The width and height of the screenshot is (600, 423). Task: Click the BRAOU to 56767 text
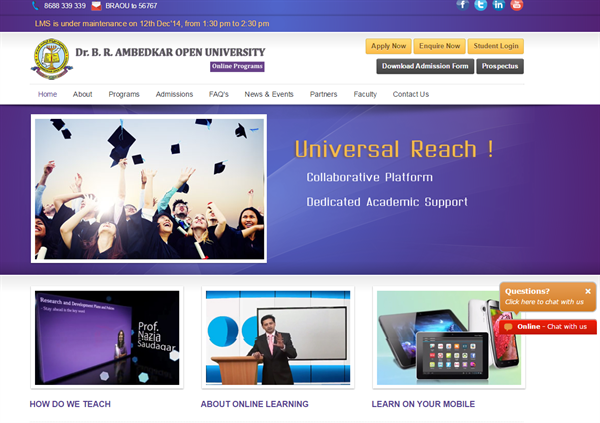pos(131,6)
